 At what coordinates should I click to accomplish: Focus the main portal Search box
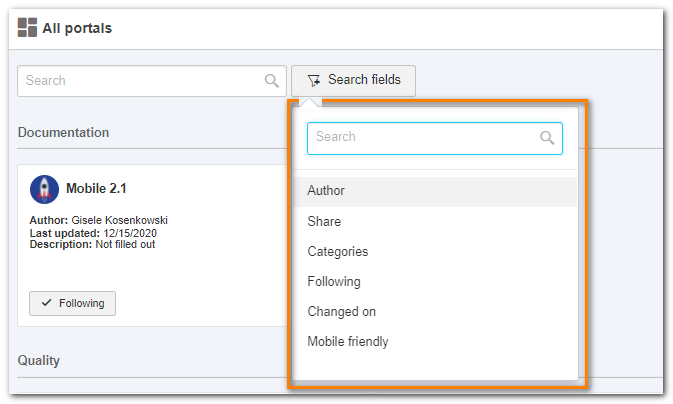(x=152, y=81)
